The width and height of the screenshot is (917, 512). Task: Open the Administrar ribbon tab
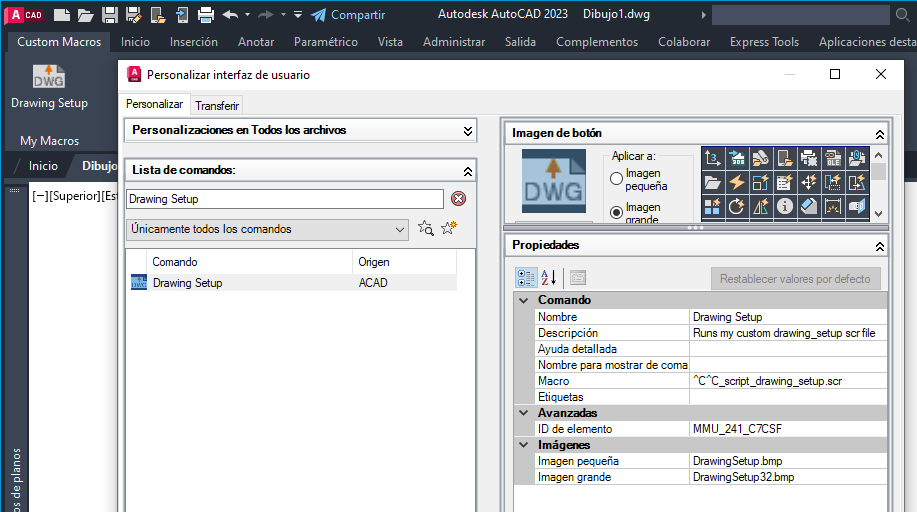(x=454, y=42)
